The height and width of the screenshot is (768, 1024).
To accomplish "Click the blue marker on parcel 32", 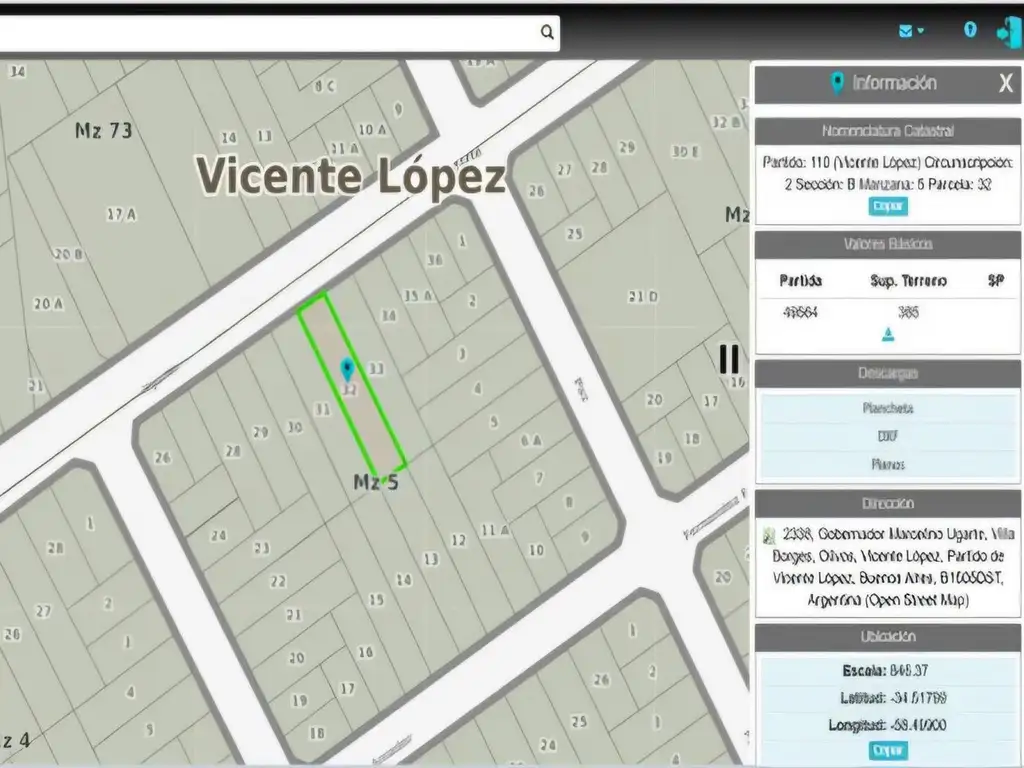I will (x=347, y=368).
